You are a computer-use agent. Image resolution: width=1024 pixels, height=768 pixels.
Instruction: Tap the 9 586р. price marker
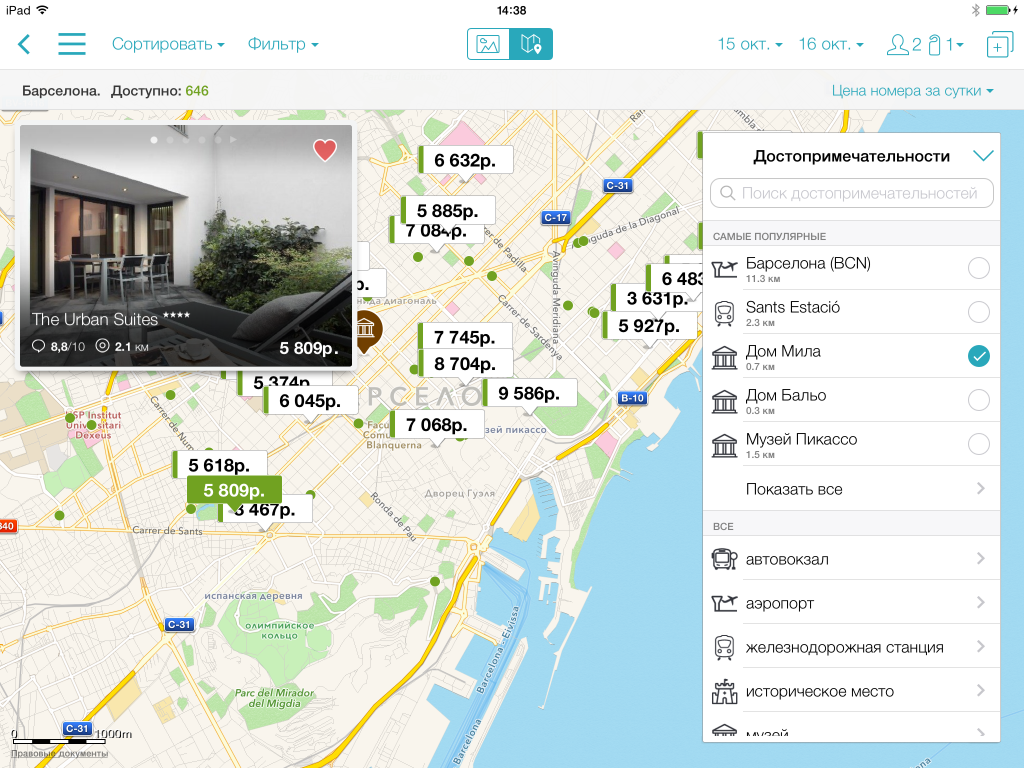pos(530,393)
